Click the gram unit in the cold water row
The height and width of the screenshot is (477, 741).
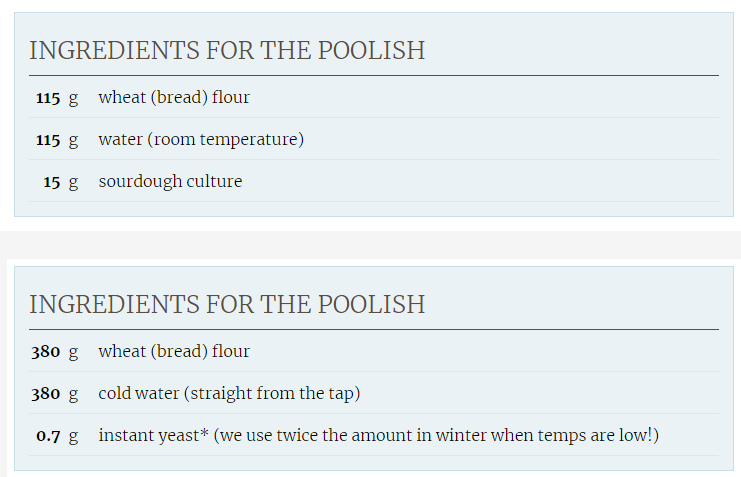pos(73,394)
